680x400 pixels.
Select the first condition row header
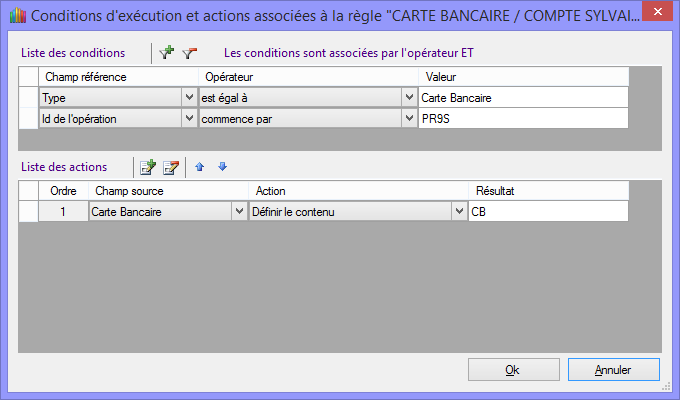tap(28, 98)
